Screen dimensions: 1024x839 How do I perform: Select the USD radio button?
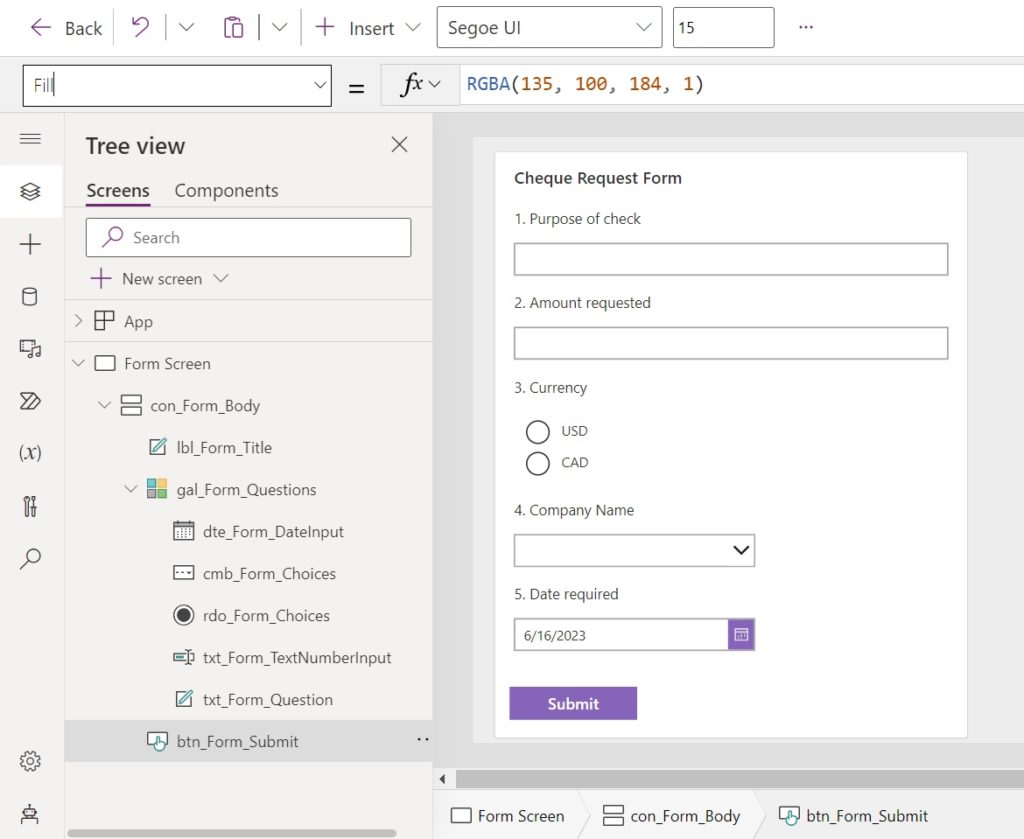pos(536,431)
